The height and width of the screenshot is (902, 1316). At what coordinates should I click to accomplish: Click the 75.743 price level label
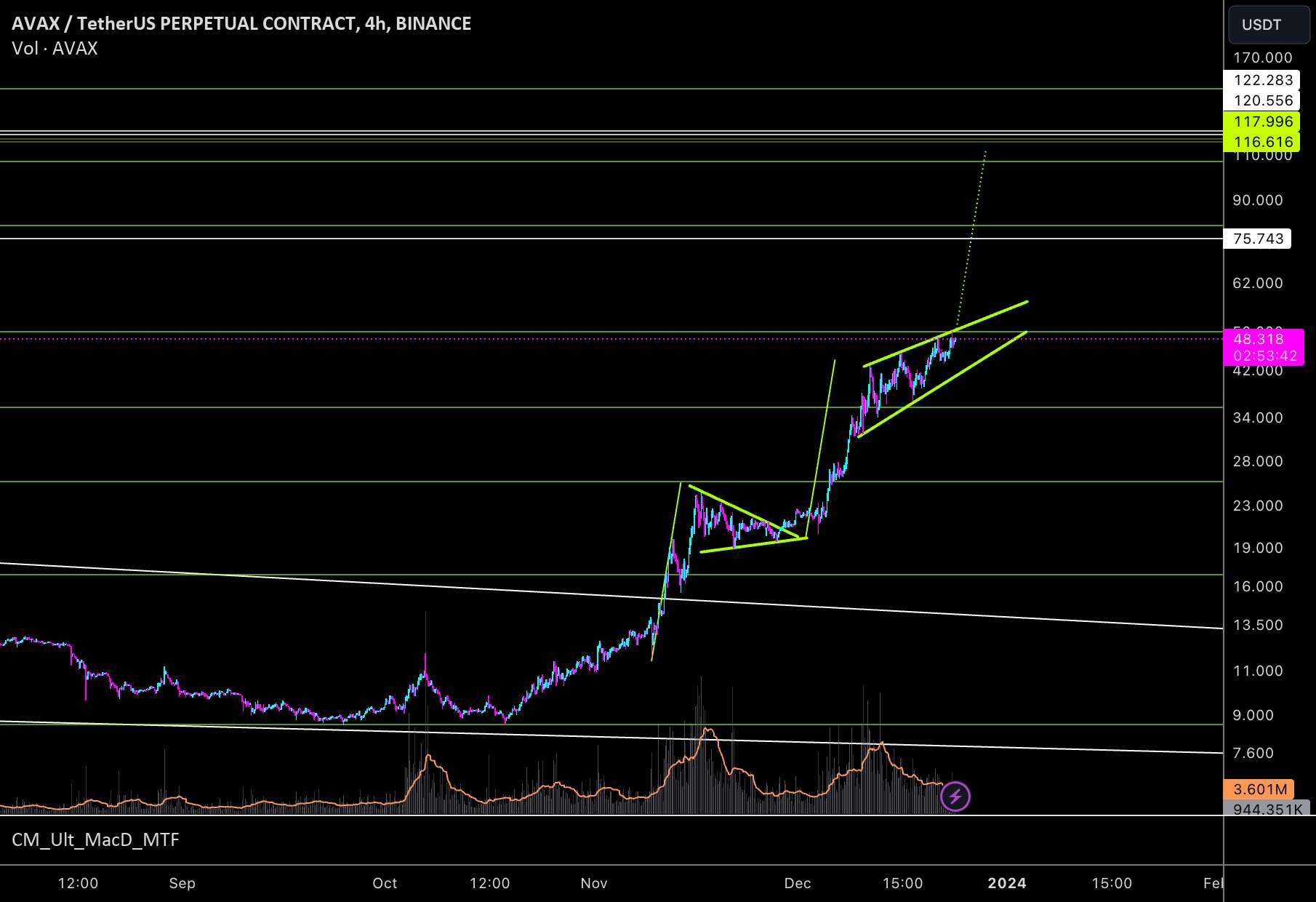click(x=1259, y=239)
